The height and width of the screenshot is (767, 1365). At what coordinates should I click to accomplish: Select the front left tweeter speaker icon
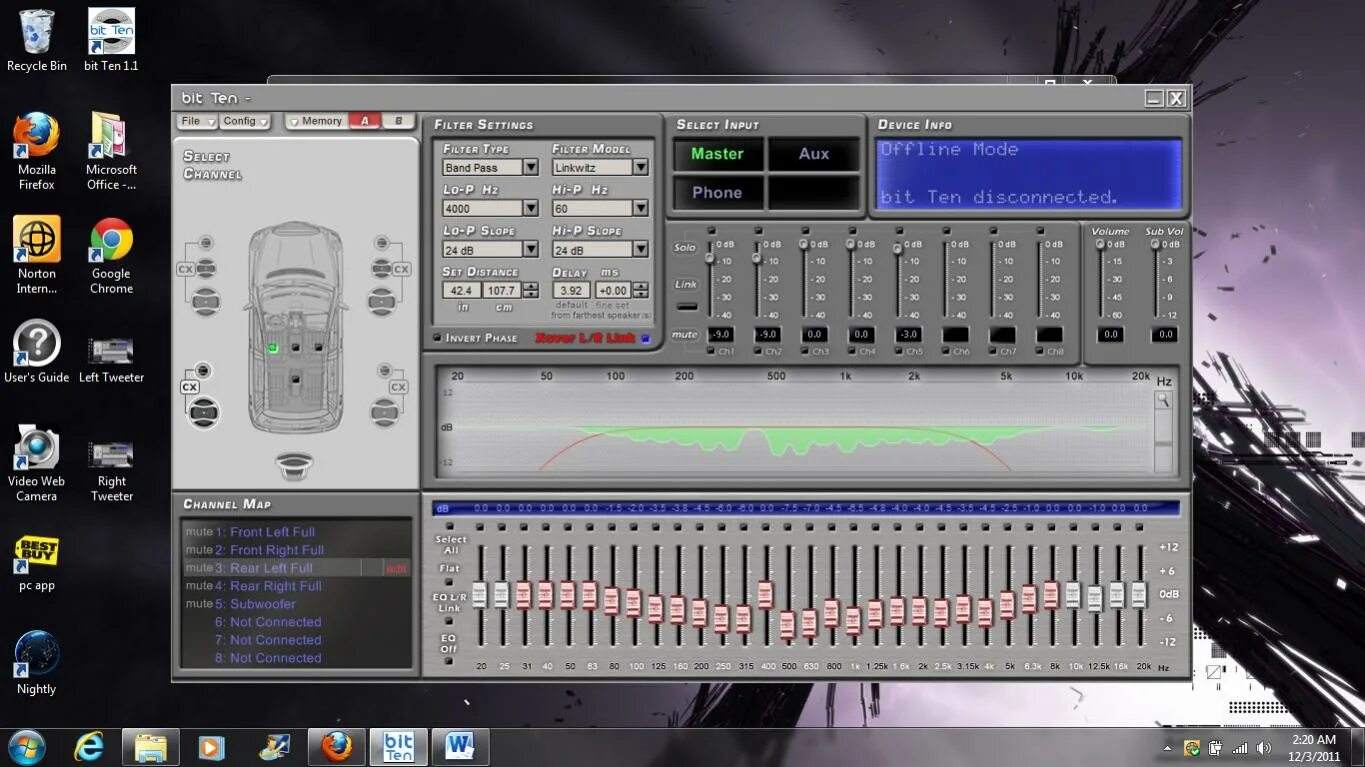(x=206, y=243)
